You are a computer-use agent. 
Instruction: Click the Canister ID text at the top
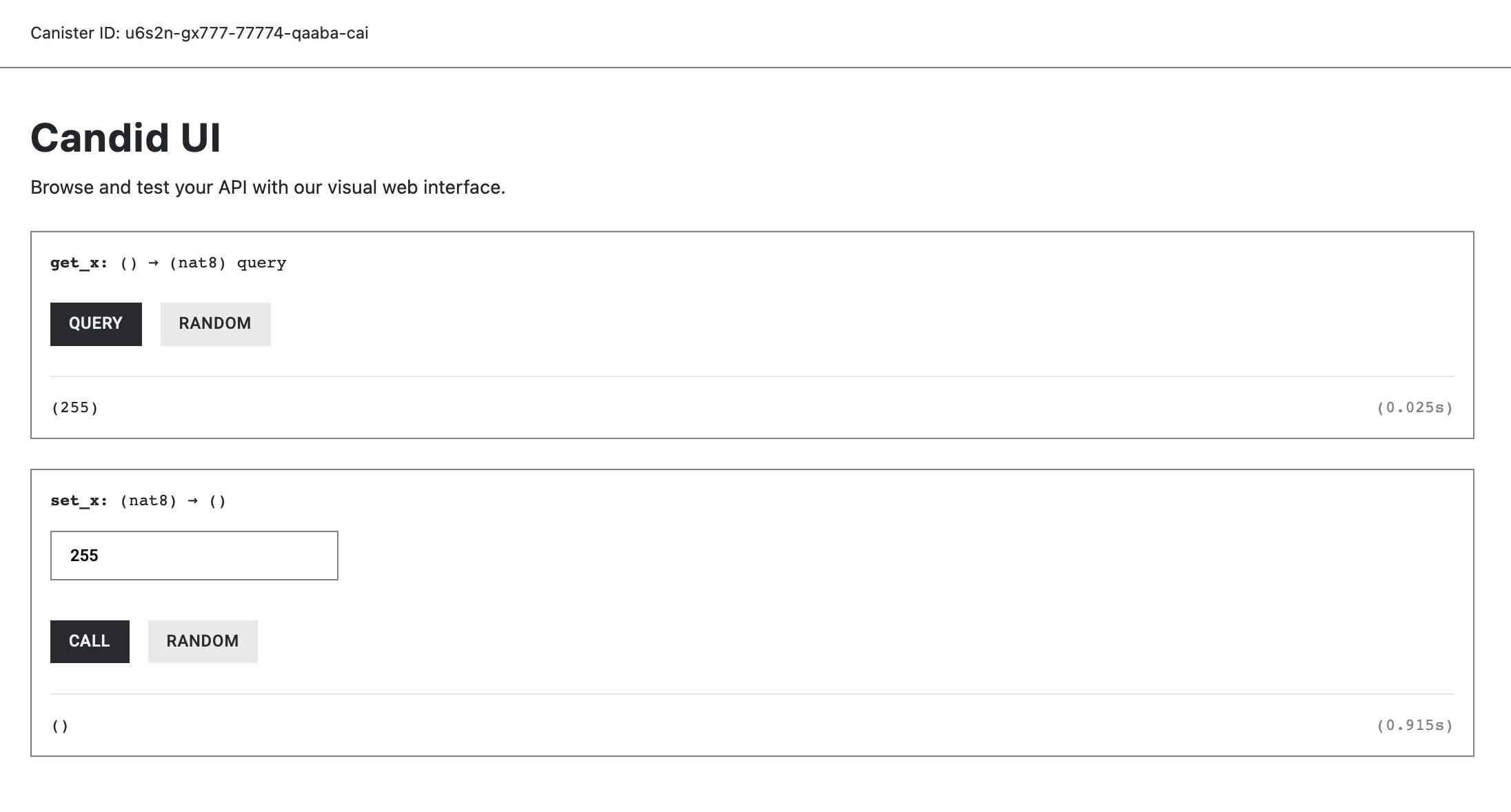[199, 32]
